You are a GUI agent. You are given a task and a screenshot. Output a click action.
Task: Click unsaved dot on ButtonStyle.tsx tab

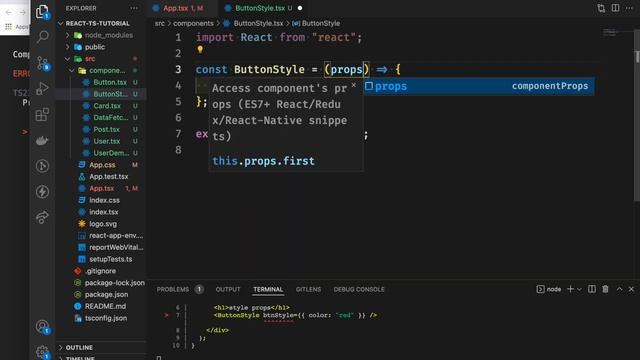[300, 8]
